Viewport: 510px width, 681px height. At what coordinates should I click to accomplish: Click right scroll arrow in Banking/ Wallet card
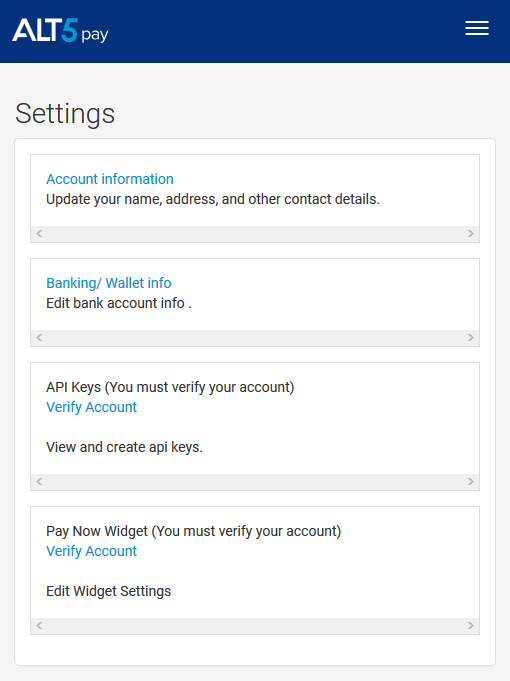pyautogui.click(x=471, y=337)
